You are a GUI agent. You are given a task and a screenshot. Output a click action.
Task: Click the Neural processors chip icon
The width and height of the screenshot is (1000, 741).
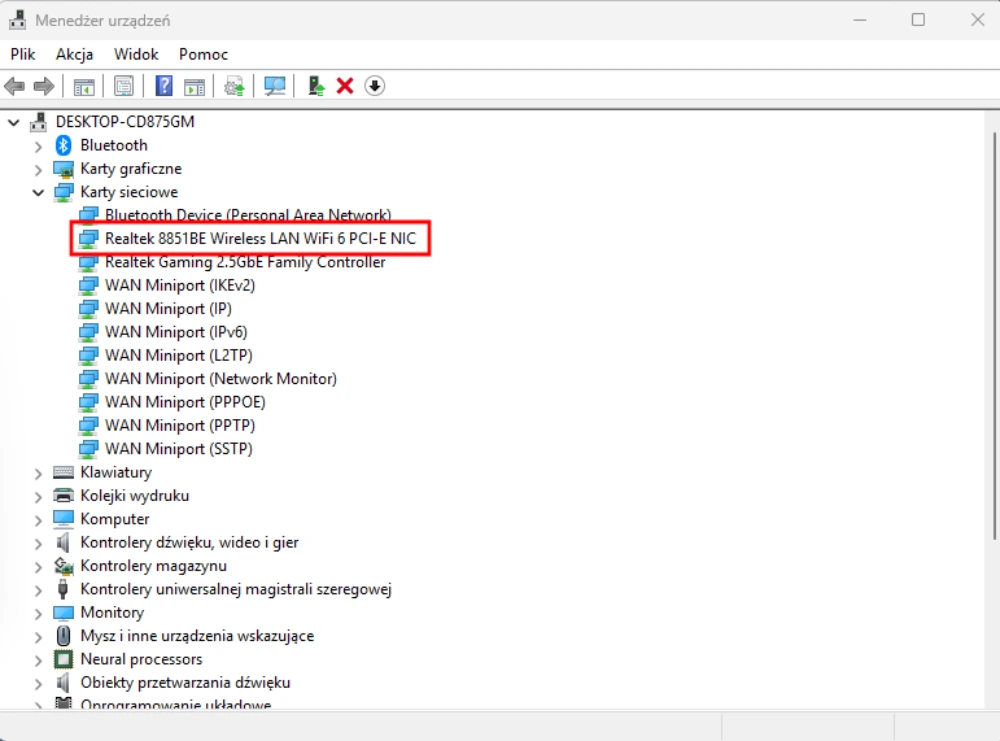click(63, 659)
